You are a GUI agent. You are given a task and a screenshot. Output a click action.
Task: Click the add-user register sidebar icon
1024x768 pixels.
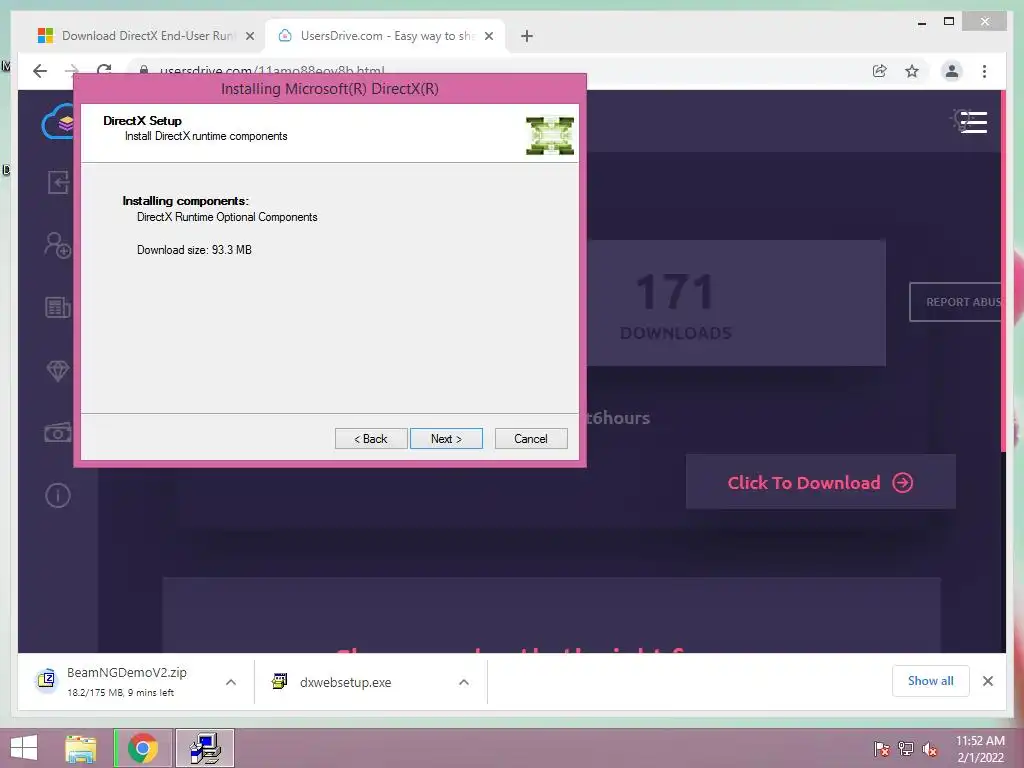[x=57, y=245]
